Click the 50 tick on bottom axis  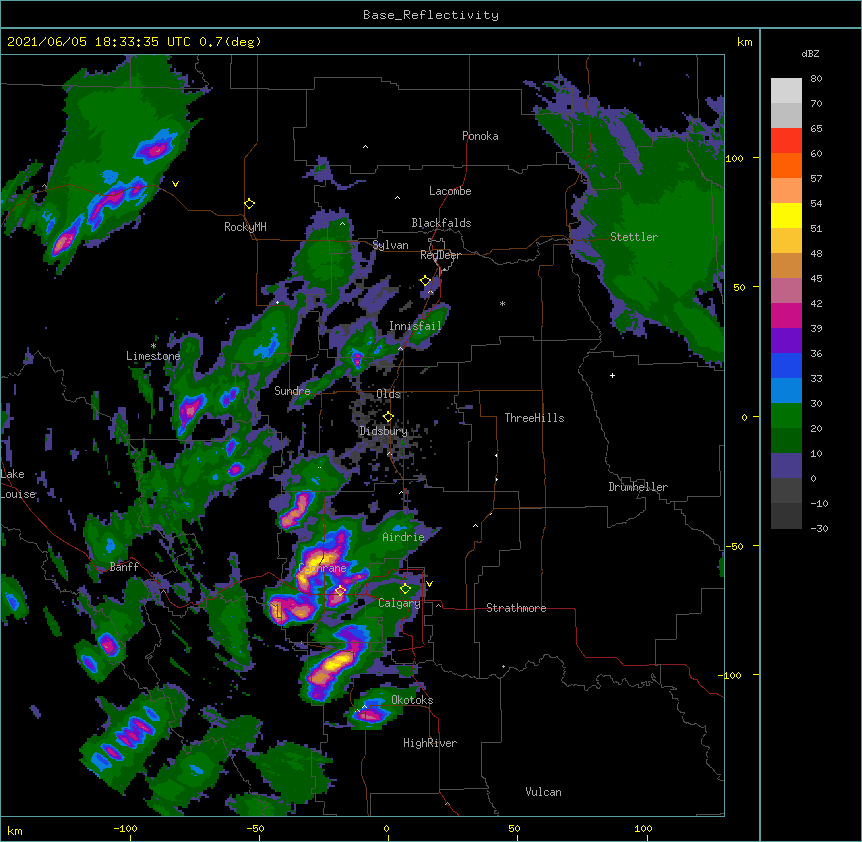click(x=515, y=828)
